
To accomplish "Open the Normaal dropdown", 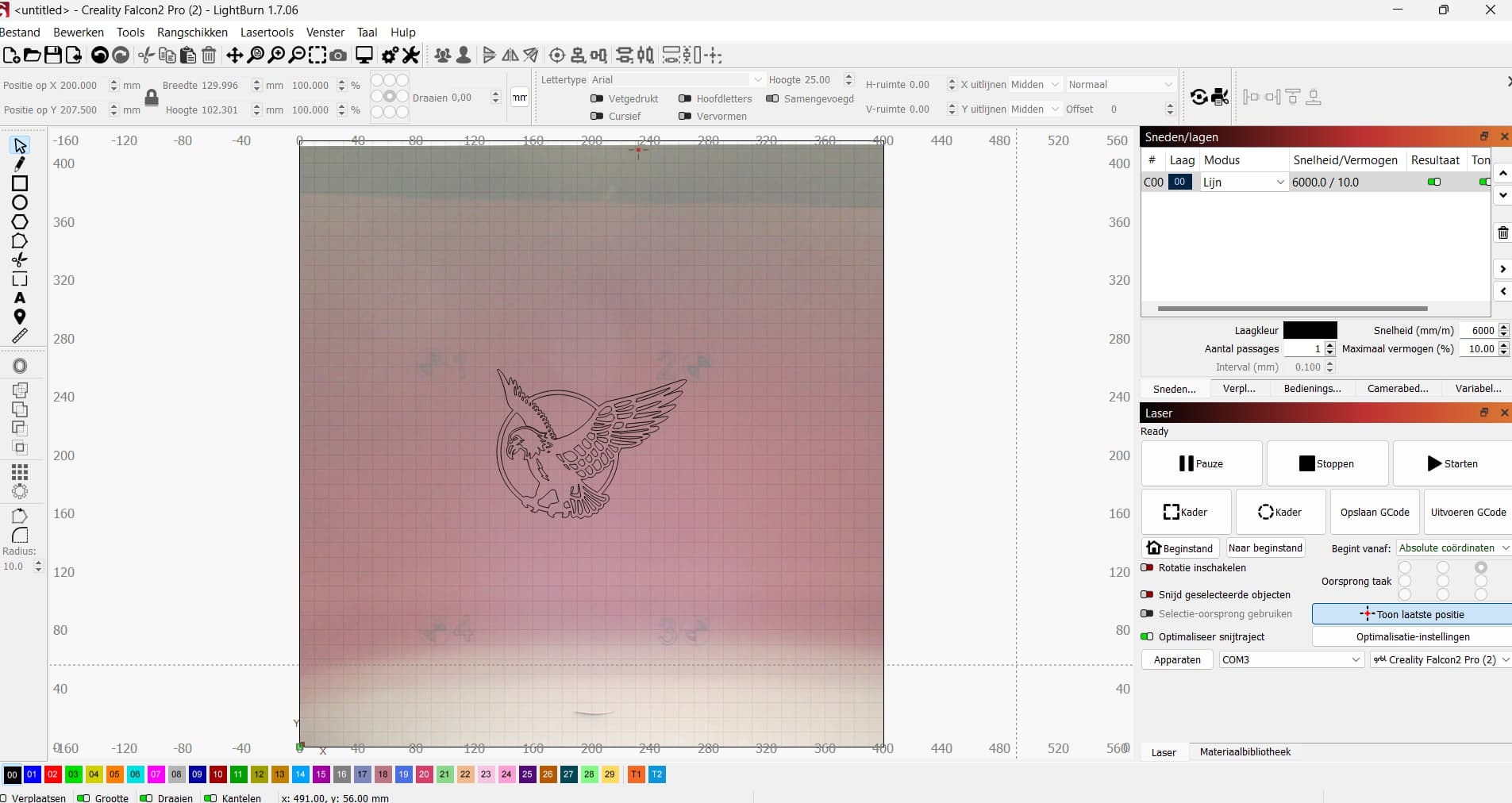I will (1120, 84).
